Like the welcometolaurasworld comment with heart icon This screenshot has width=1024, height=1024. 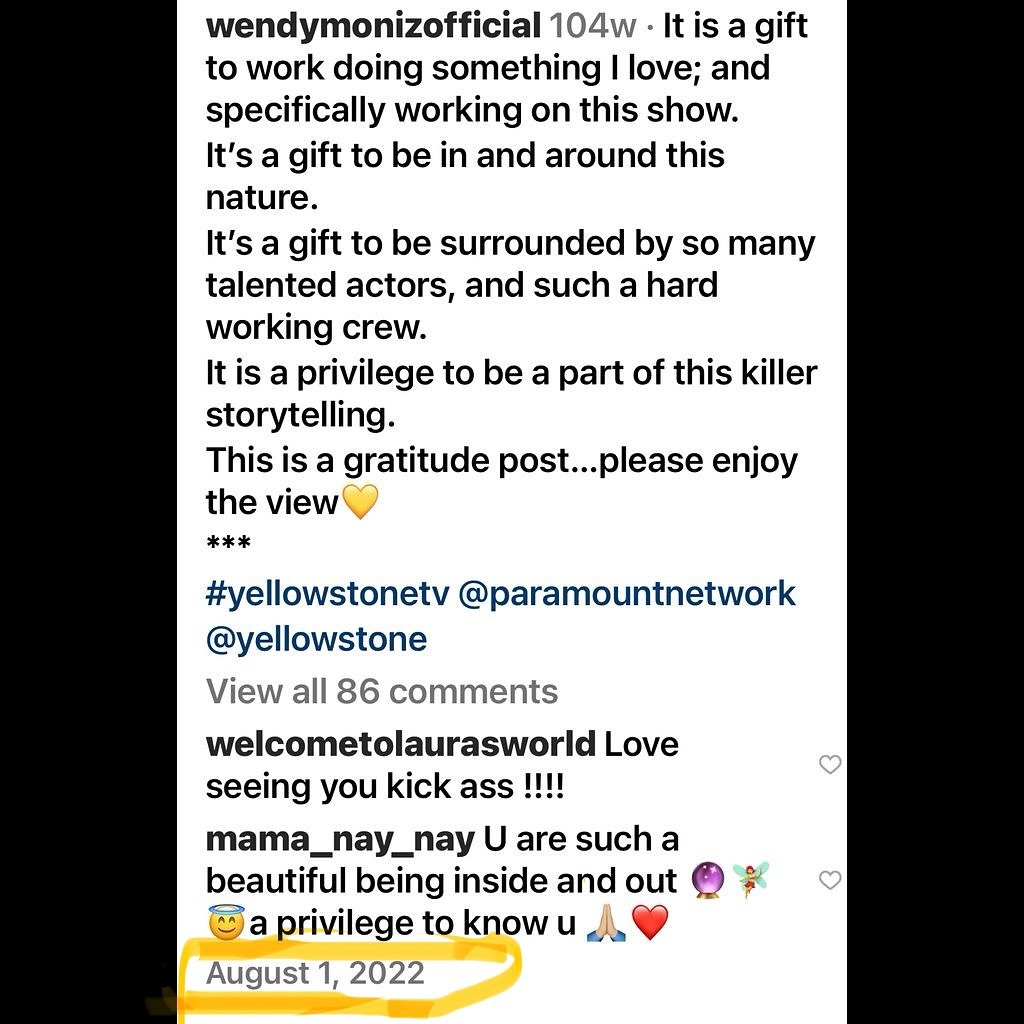[x=830, y=765]
